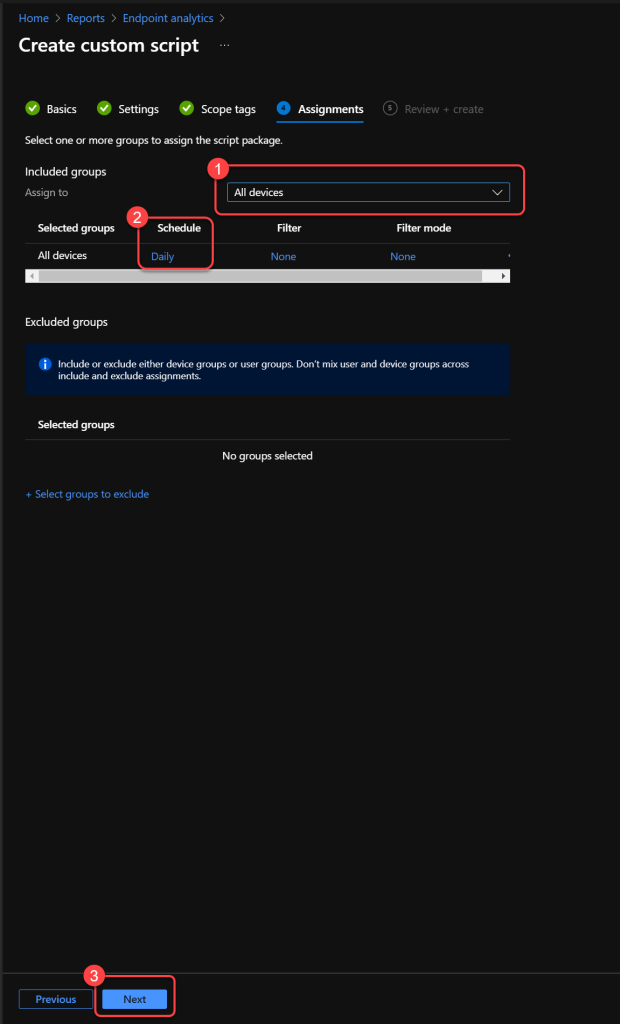The height and width of the screenshot is (1024, 620).
Task: Click the Review + create step icon
Action: pyautogui.click(x=390, y=109)
